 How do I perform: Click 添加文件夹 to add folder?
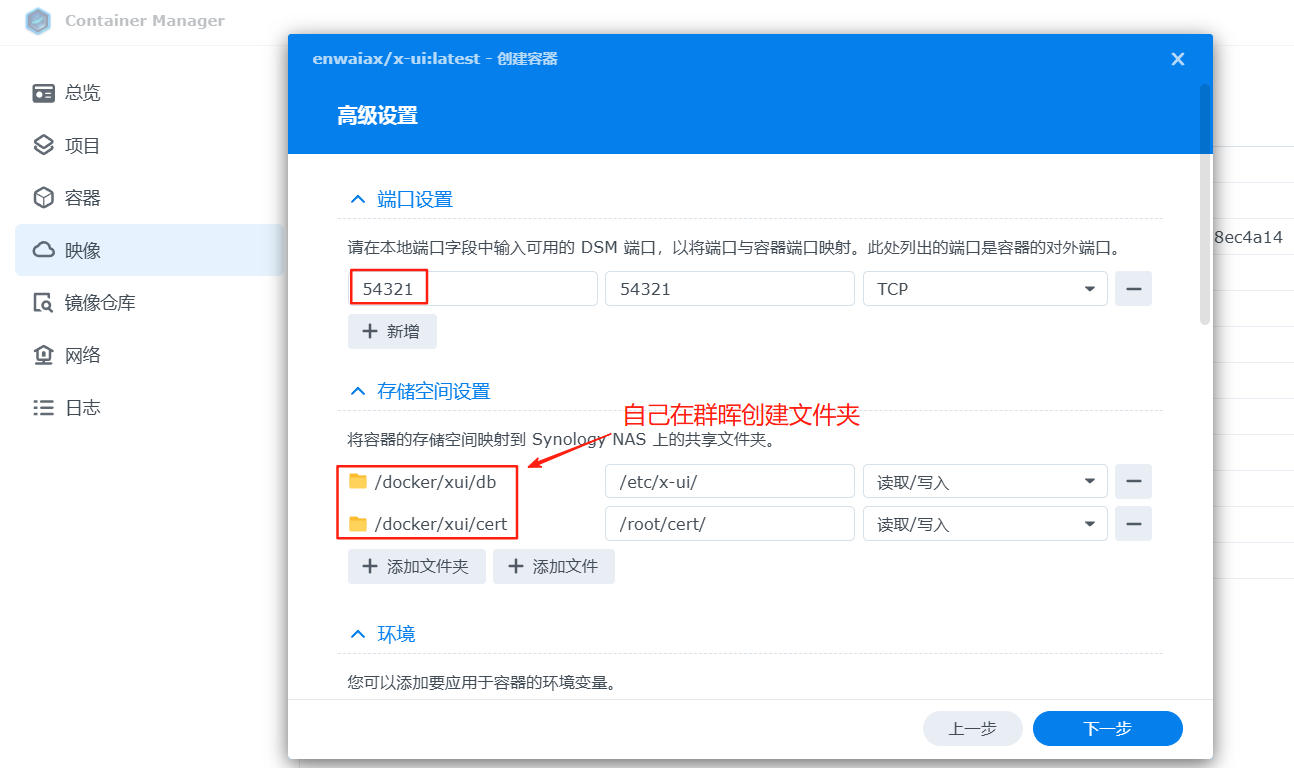(x=416, y=567)
